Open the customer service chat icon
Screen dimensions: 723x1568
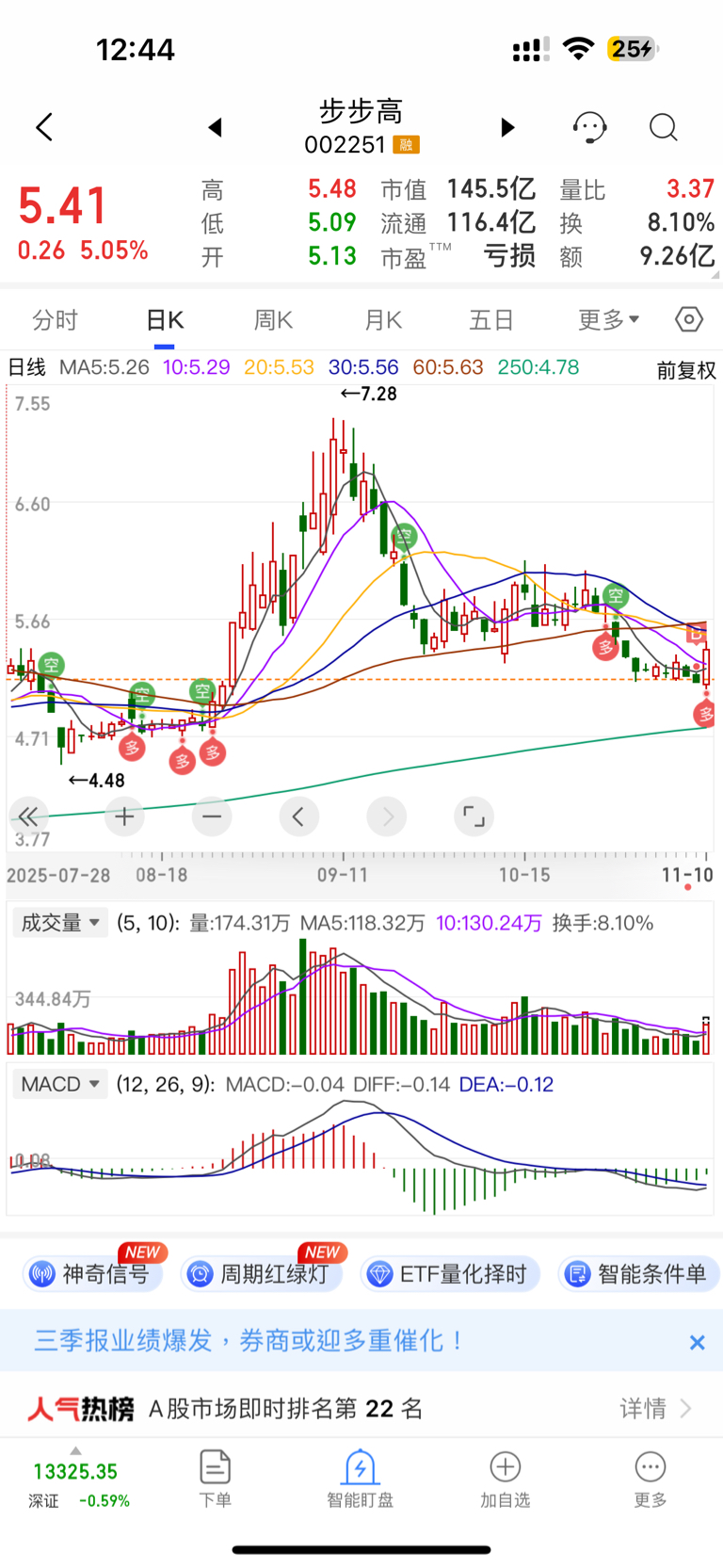(590, 127)
